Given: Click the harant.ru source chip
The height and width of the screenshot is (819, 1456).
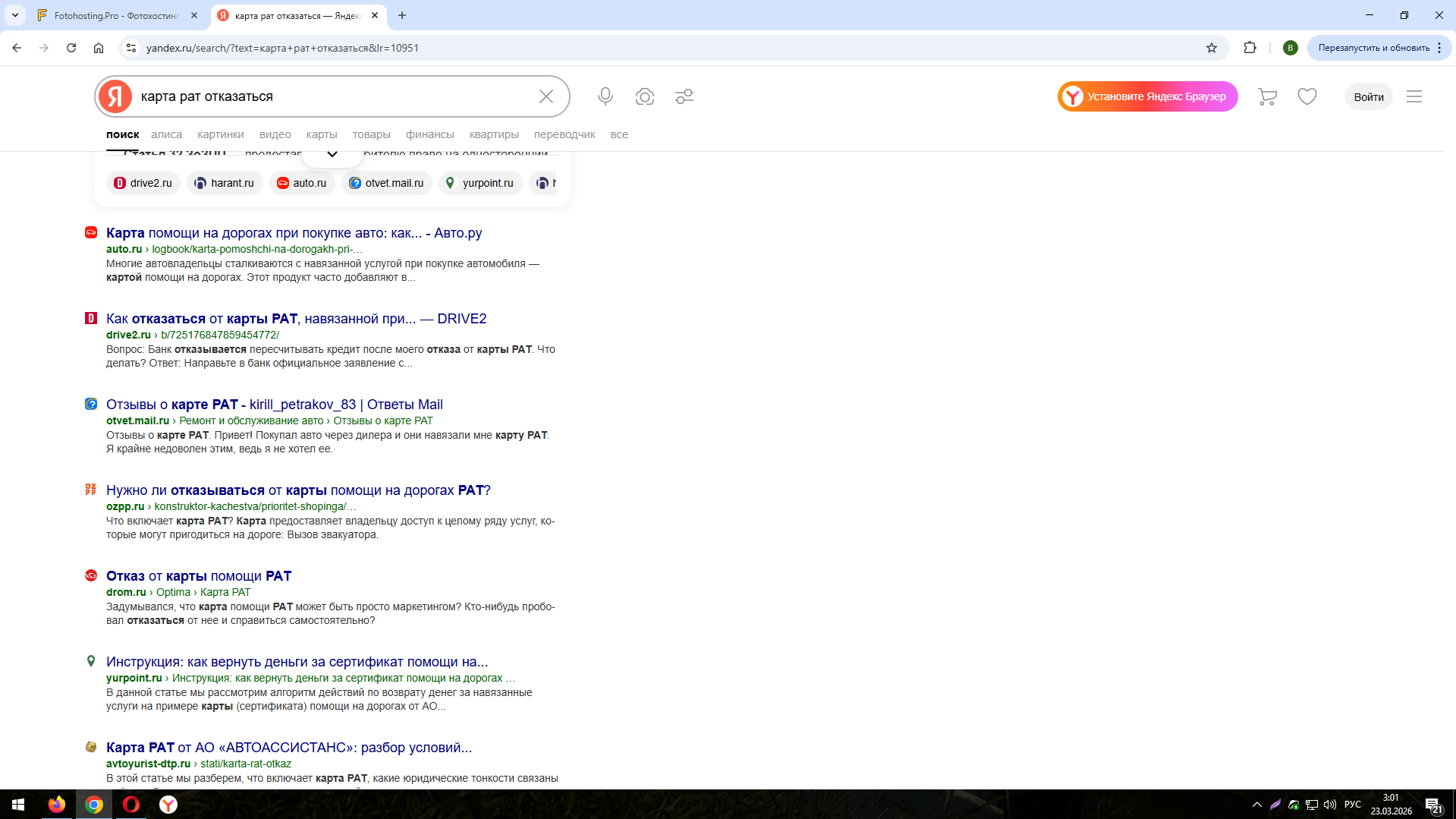Looking at the screenshot, I should 225,183.
